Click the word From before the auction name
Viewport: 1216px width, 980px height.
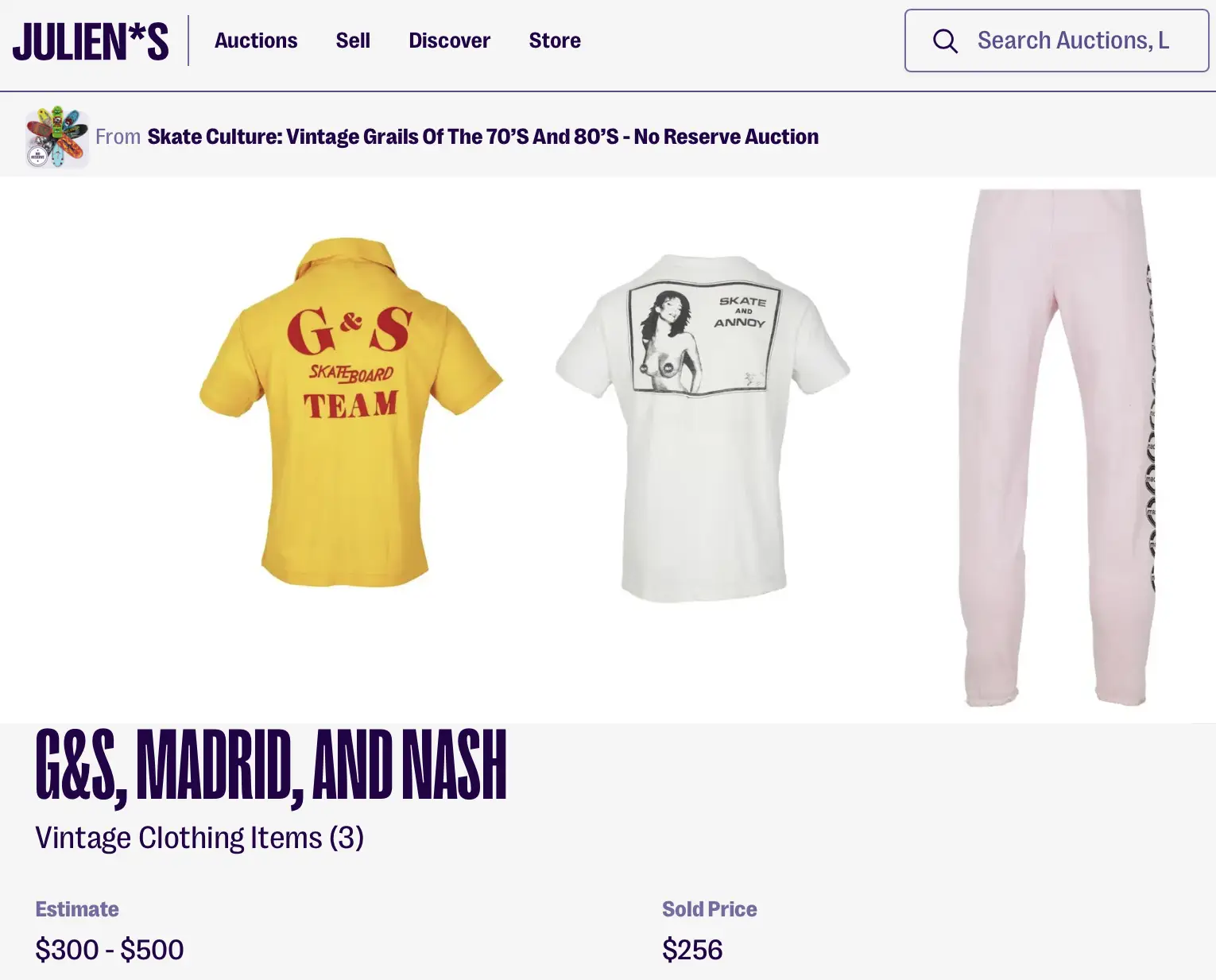(x=118, y=137)
